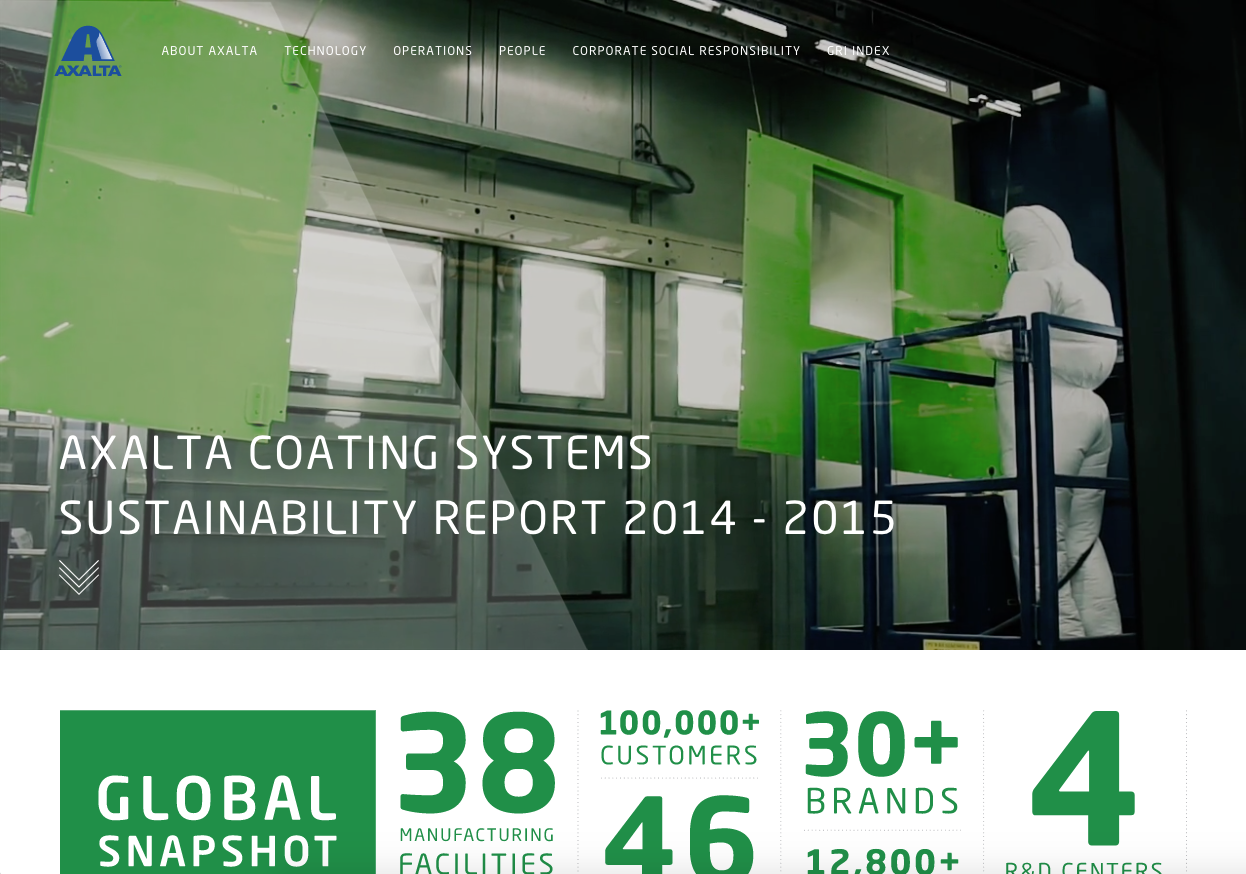Click the 12,800+ statistic
The height and width of the screenshot is (874, 1246).
tap(882, 859)
